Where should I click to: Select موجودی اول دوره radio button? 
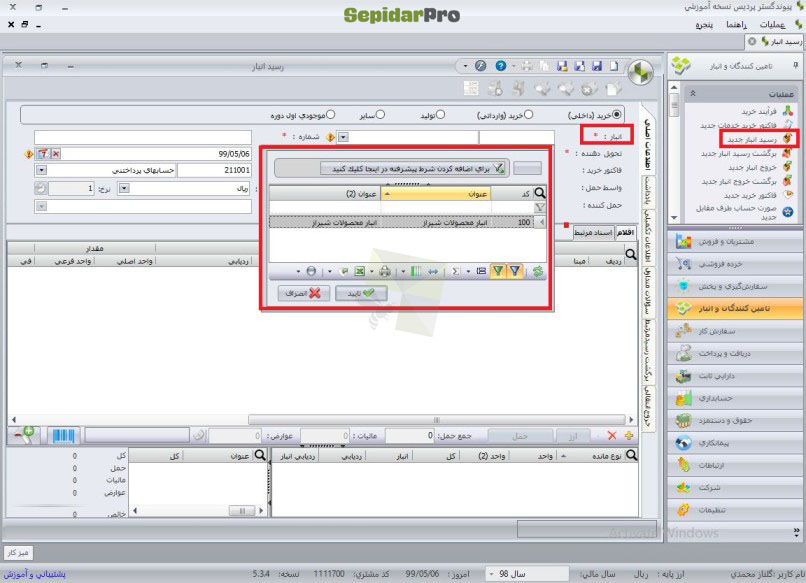tap(331, 114)
